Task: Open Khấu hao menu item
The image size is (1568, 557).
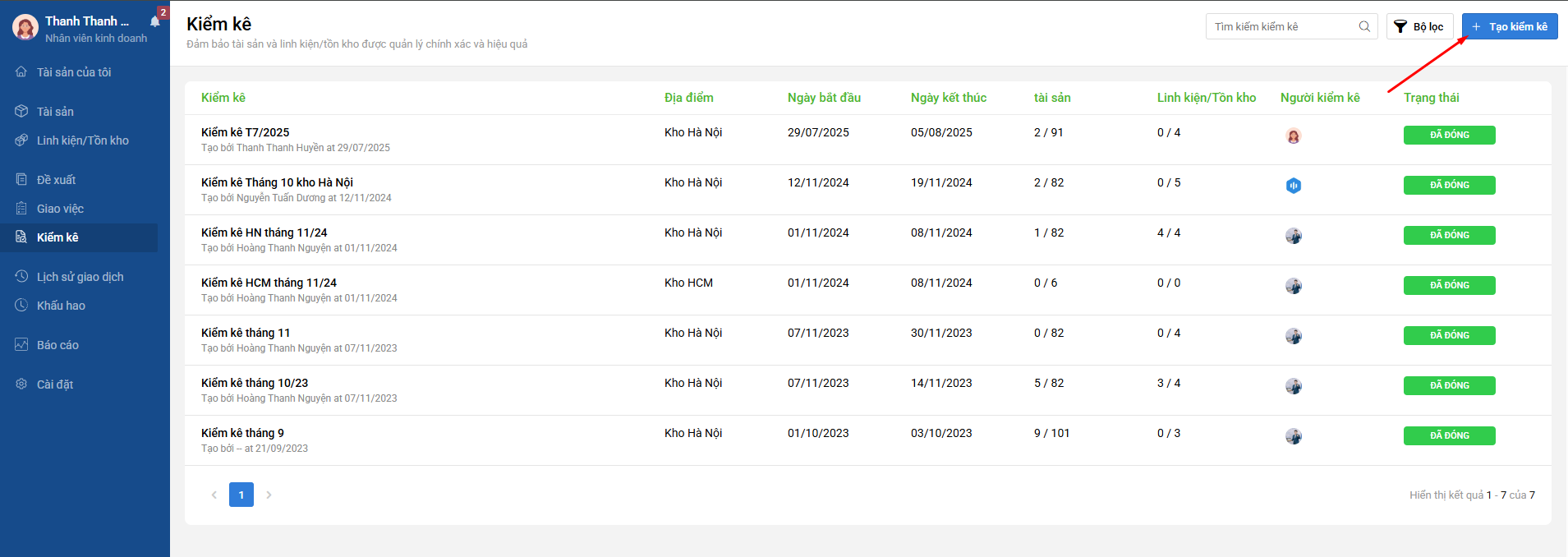Action: tap(79, 305)
